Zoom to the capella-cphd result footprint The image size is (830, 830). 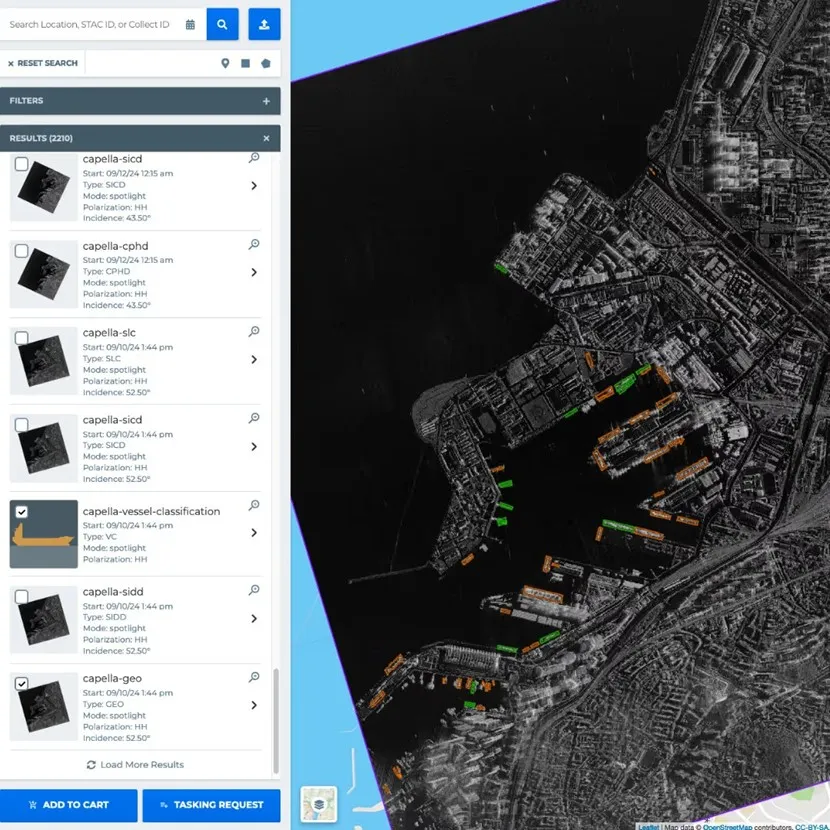click(254, 244)
